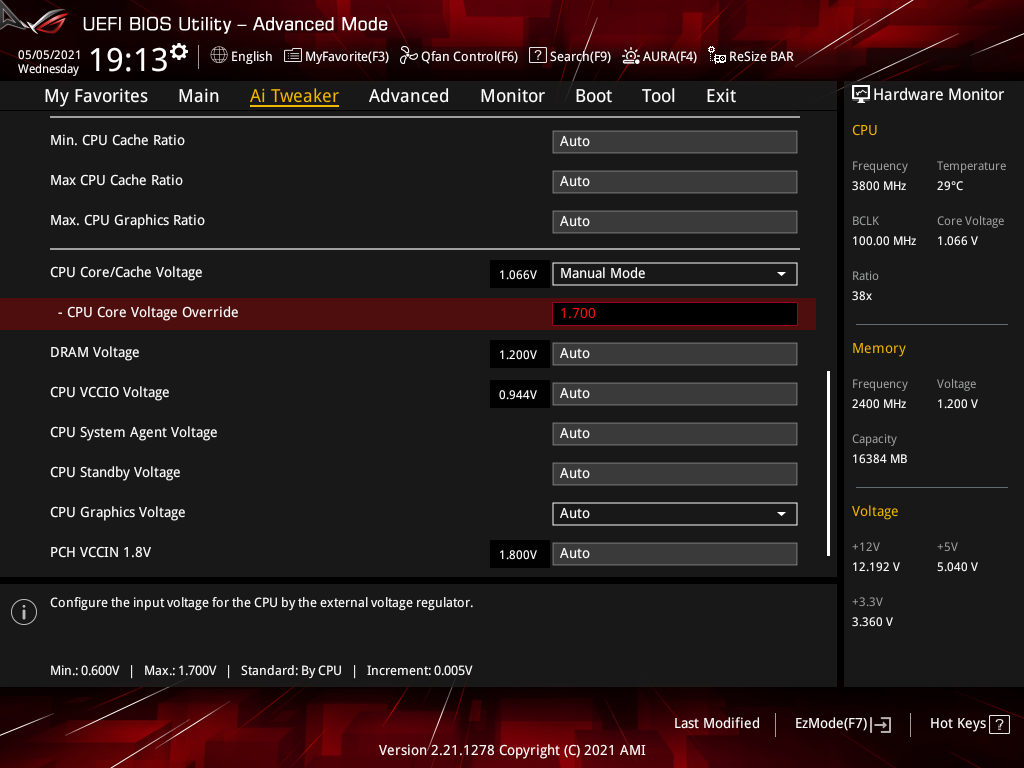The image size is (1024, 768).
Task: Switch to the Main tab
Action: pyautogui.click(x=199, y=96)
